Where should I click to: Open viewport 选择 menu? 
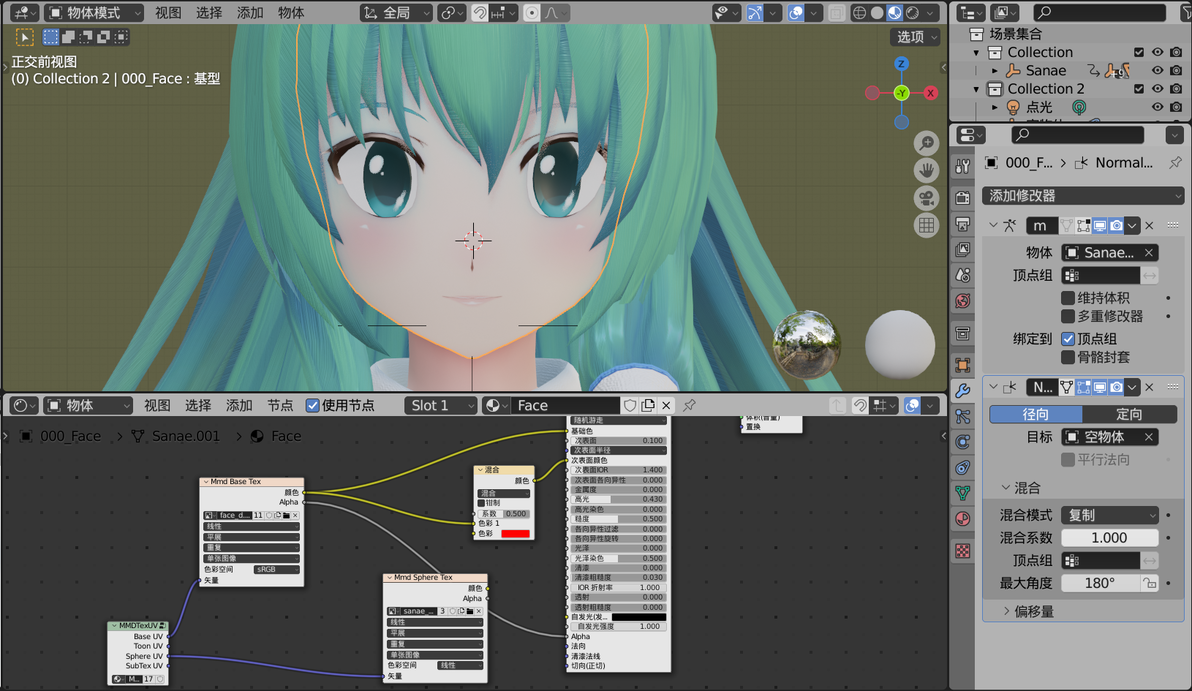coord(209,13)
